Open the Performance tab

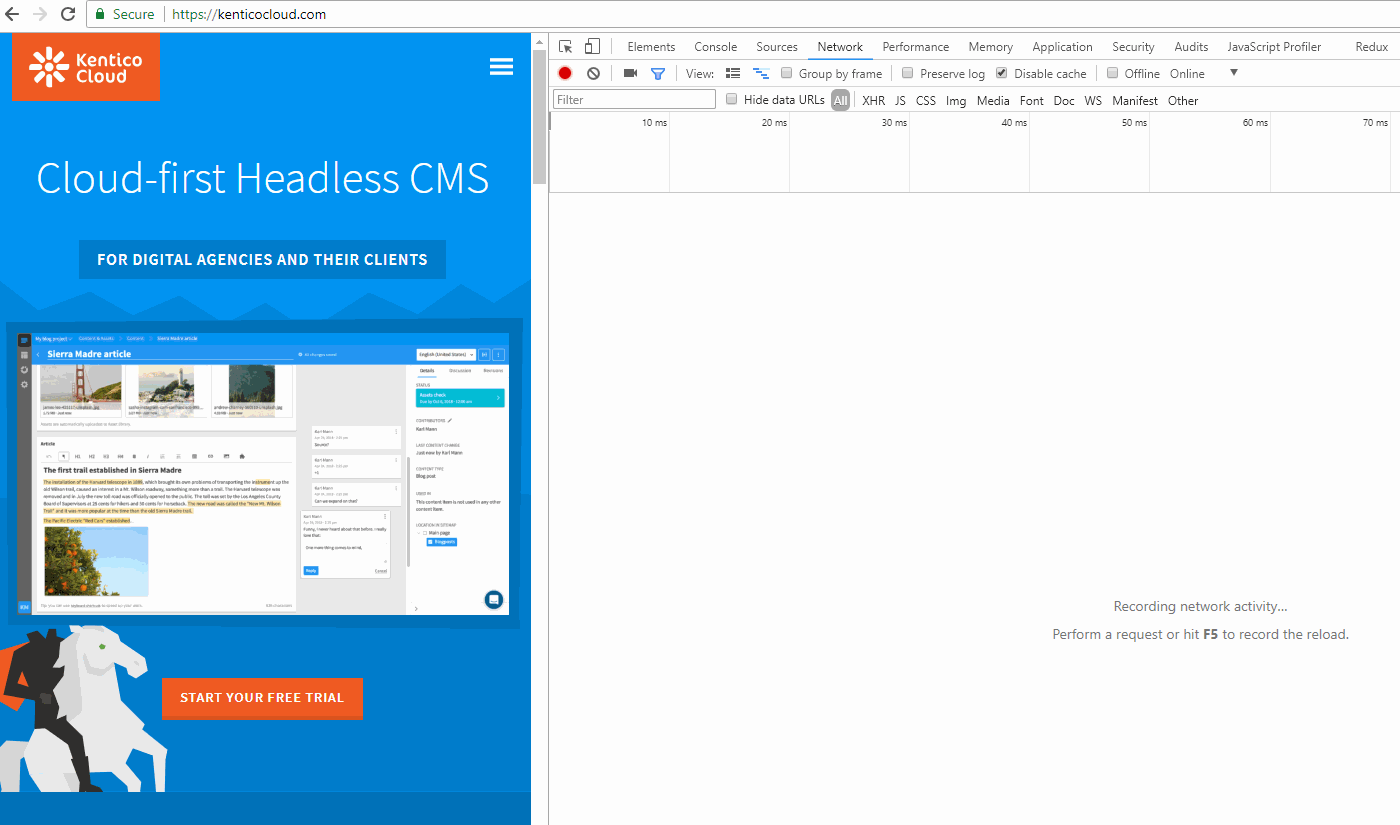tap(916, 47)
